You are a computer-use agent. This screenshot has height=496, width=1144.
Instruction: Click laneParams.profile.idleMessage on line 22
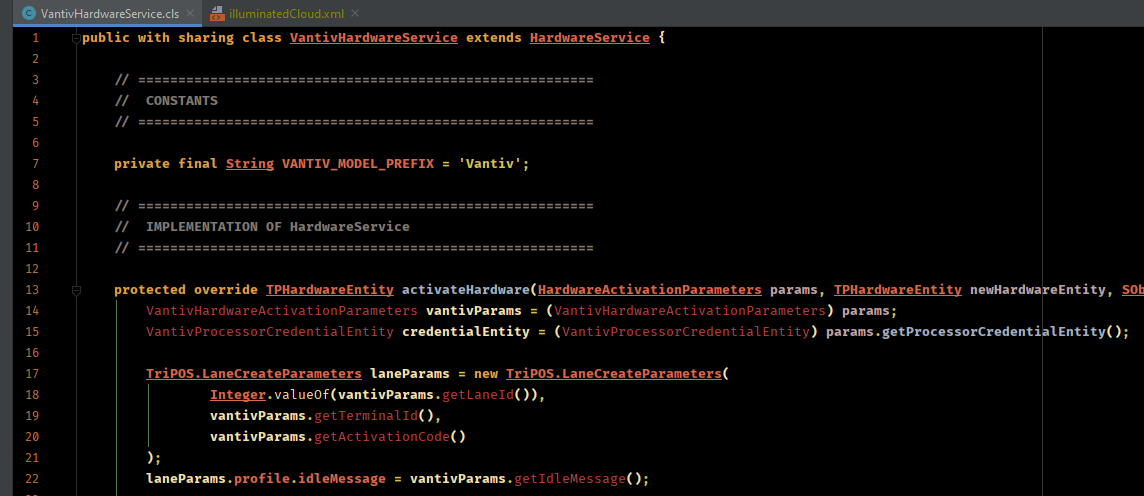point(266,479)
